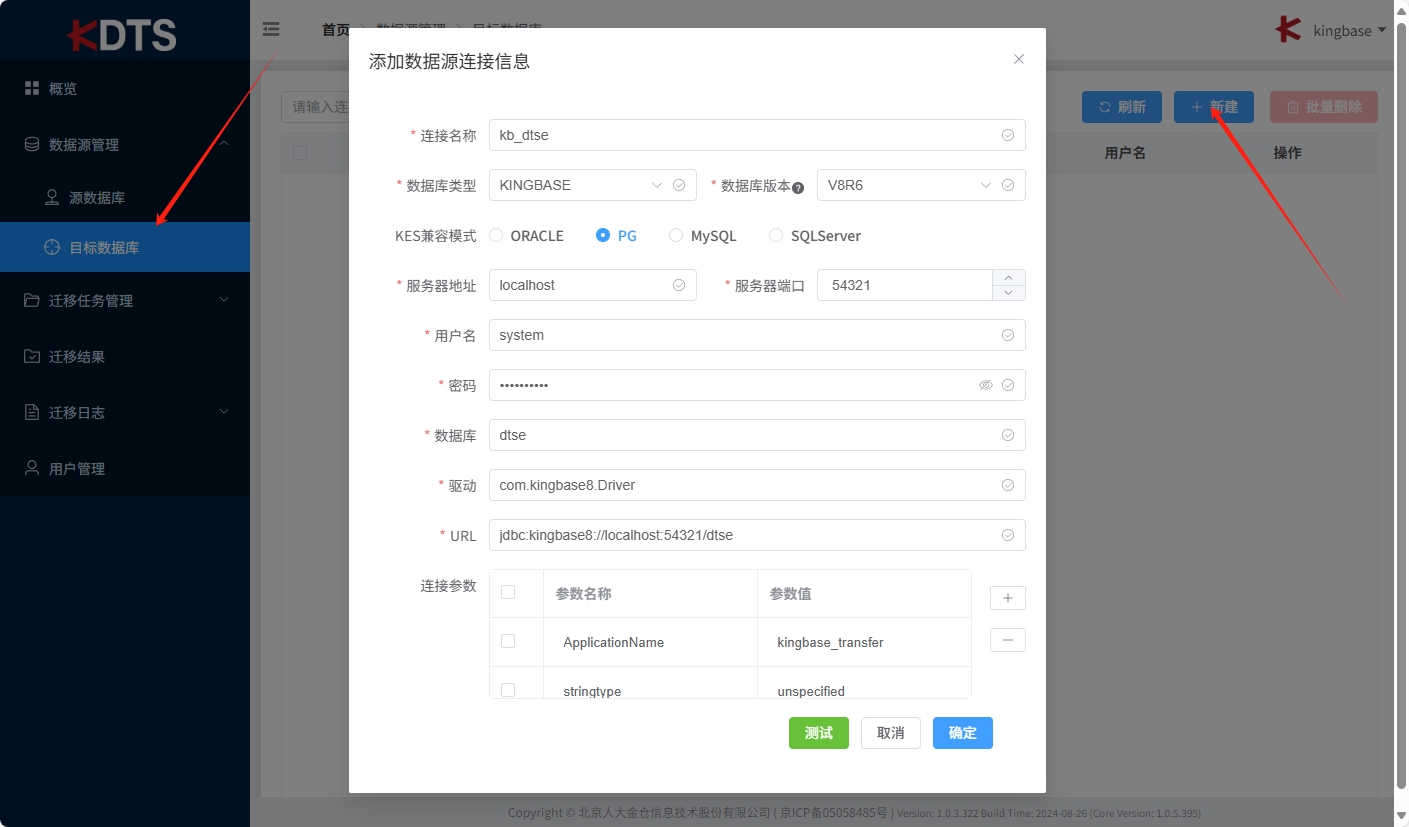Decrease the 服务器端口 value with down arrow
This screenshot has height=827, width=1409.
coord(1008,293)
